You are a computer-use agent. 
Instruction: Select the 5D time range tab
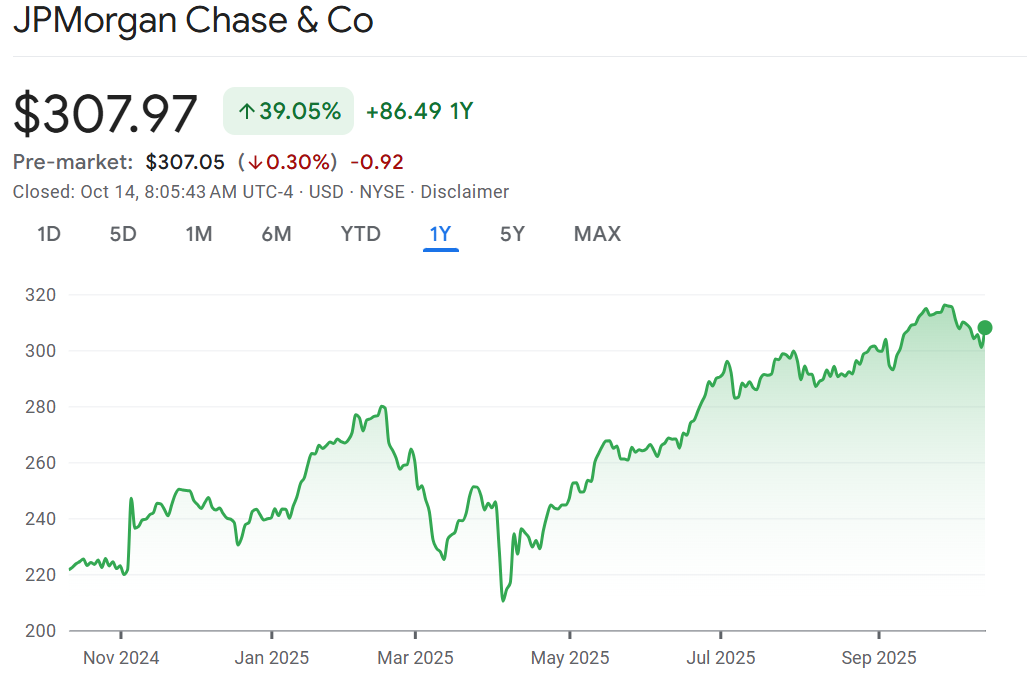point(122,234)
